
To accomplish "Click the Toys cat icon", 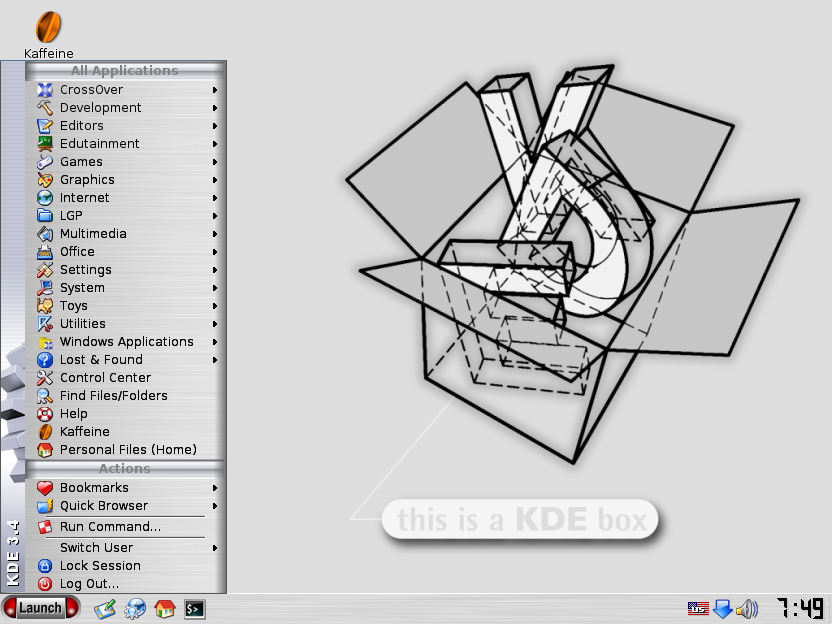I will [45, 306].
